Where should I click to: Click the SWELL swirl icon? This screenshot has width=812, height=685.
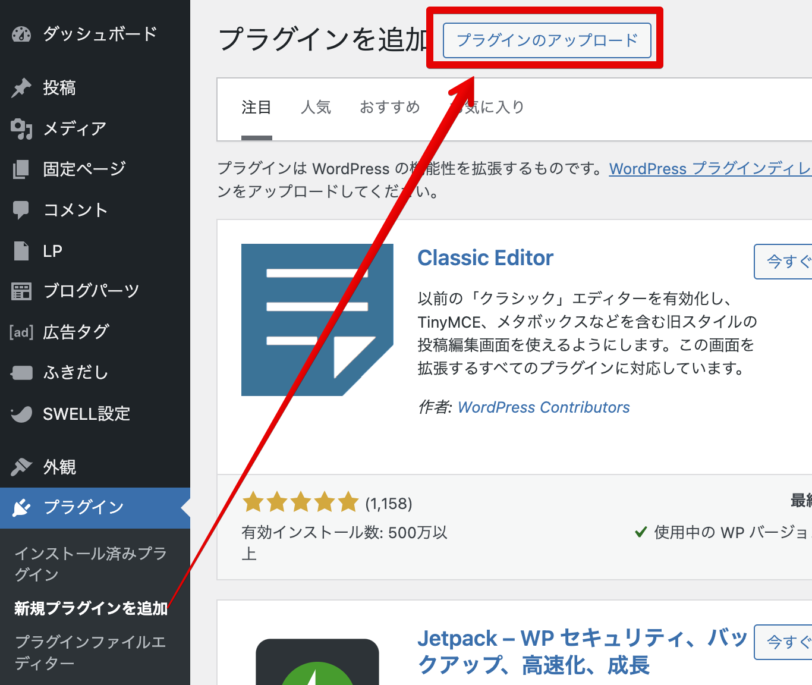(x=21, y=414)
